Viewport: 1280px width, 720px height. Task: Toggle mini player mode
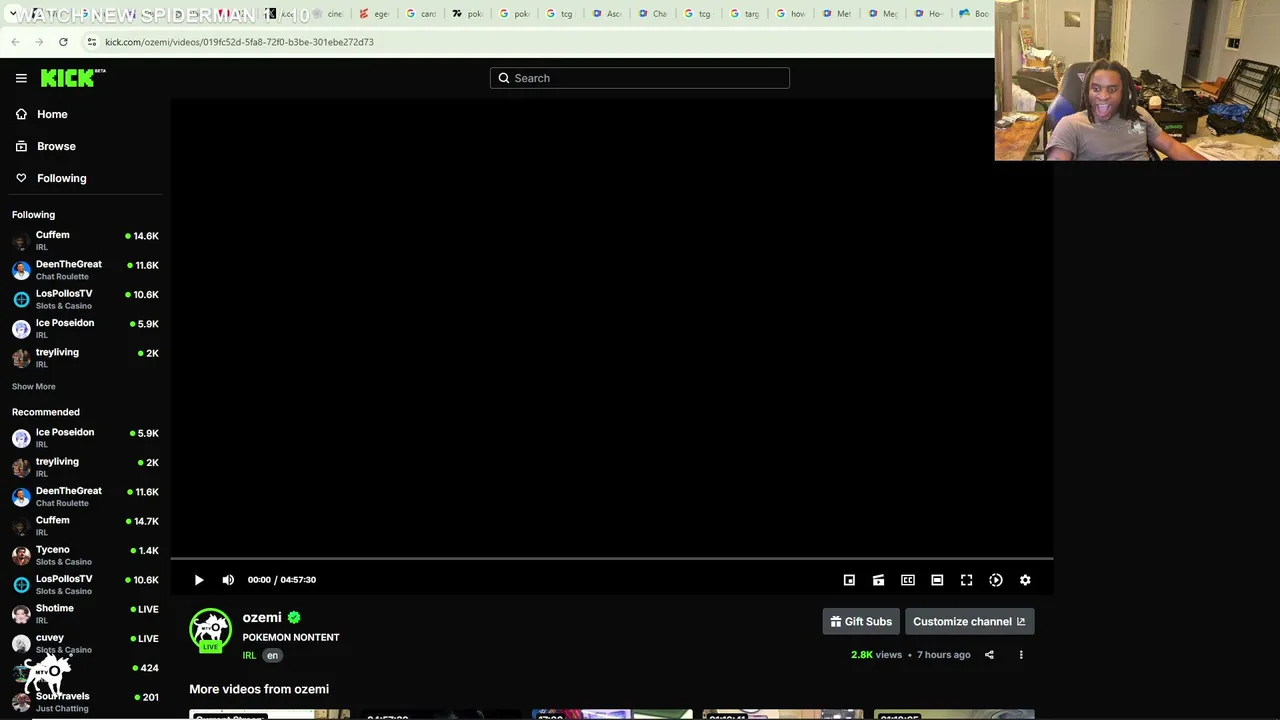click(849, 580)
